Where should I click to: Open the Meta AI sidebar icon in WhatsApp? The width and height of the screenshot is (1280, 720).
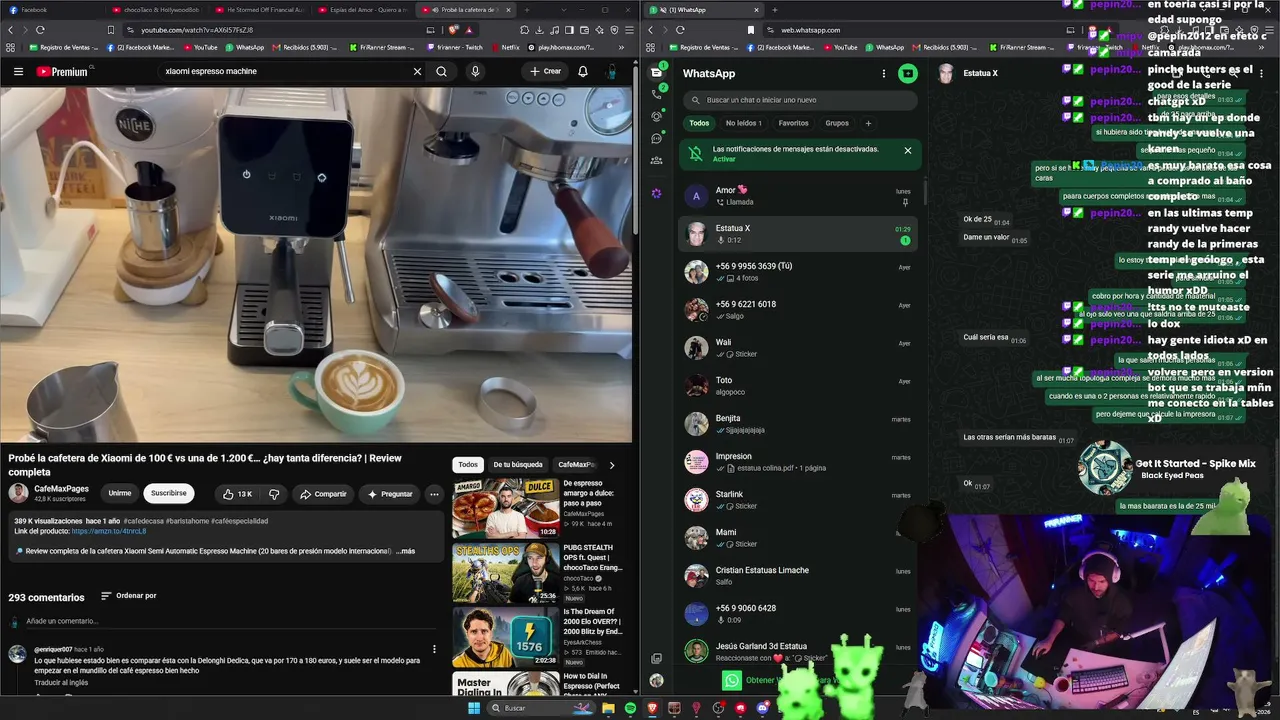656,193
